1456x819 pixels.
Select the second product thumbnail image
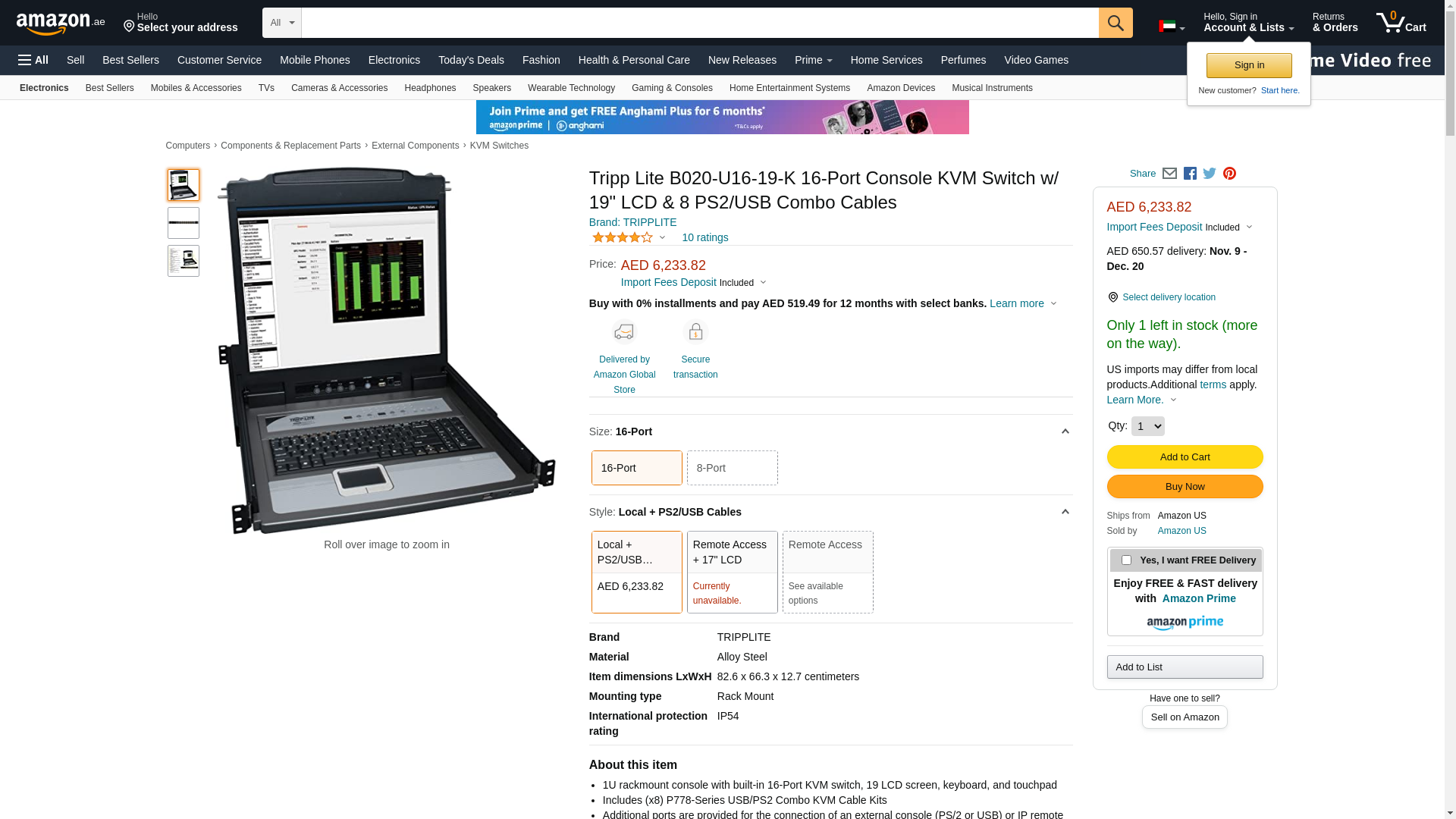184,223
